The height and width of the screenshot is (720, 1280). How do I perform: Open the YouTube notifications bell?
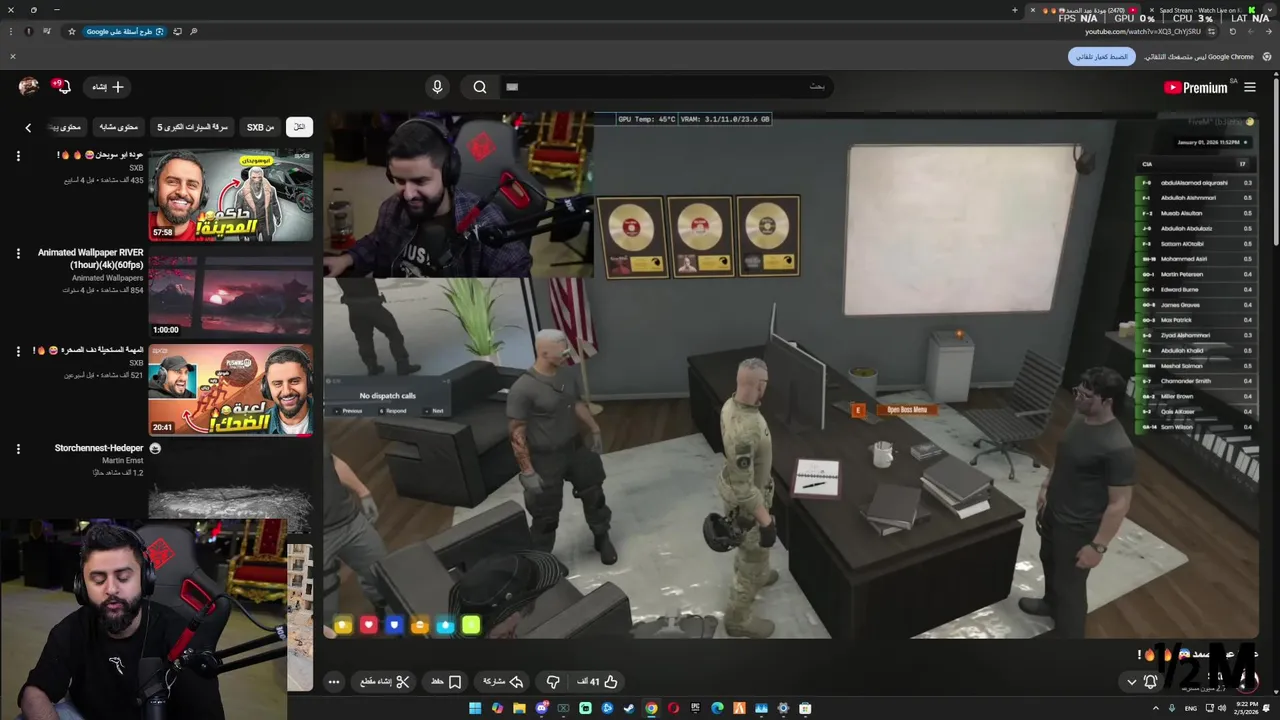(x=63, y=87)
